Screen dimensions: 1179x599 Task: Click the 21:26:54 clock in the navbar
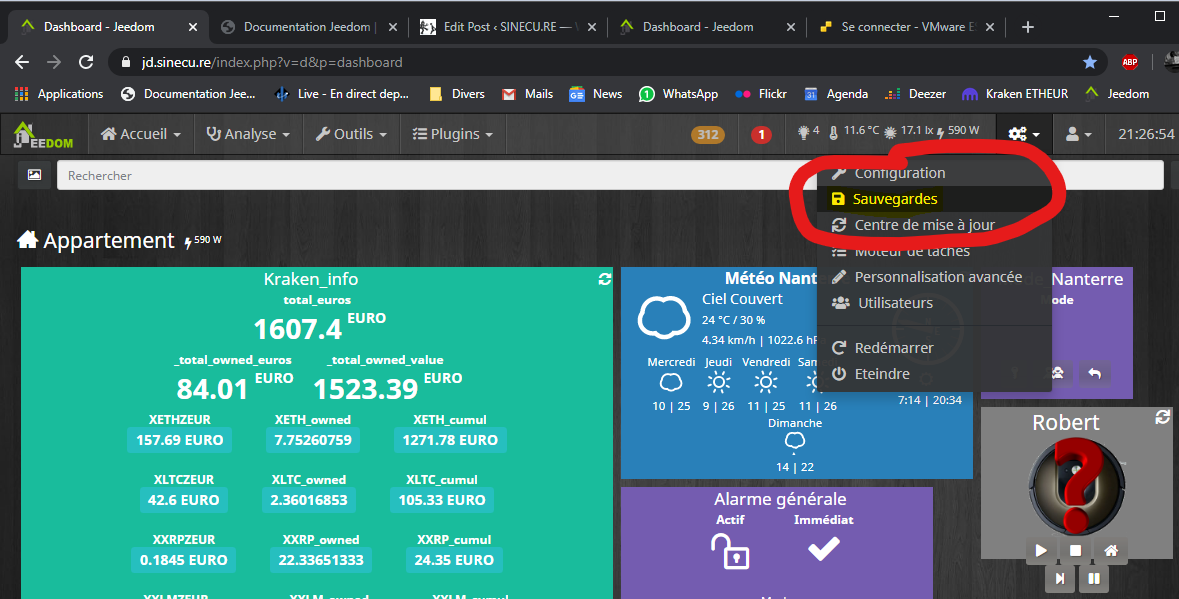pyautogui.click(x=1146, y=135)
